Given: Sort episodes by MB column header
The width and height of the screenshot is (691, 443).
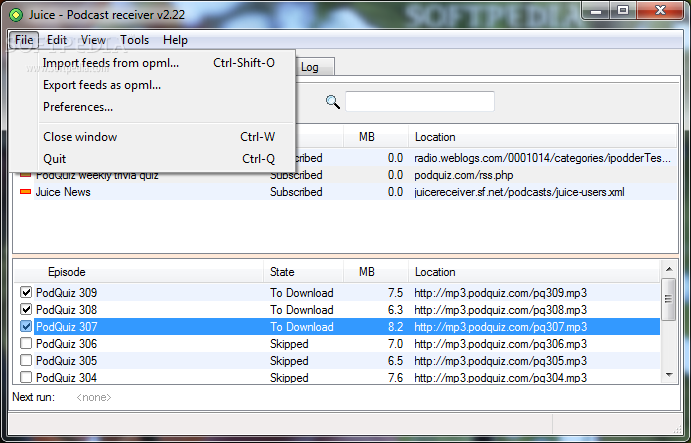Looking at the screenshot, I should [376, 272].
